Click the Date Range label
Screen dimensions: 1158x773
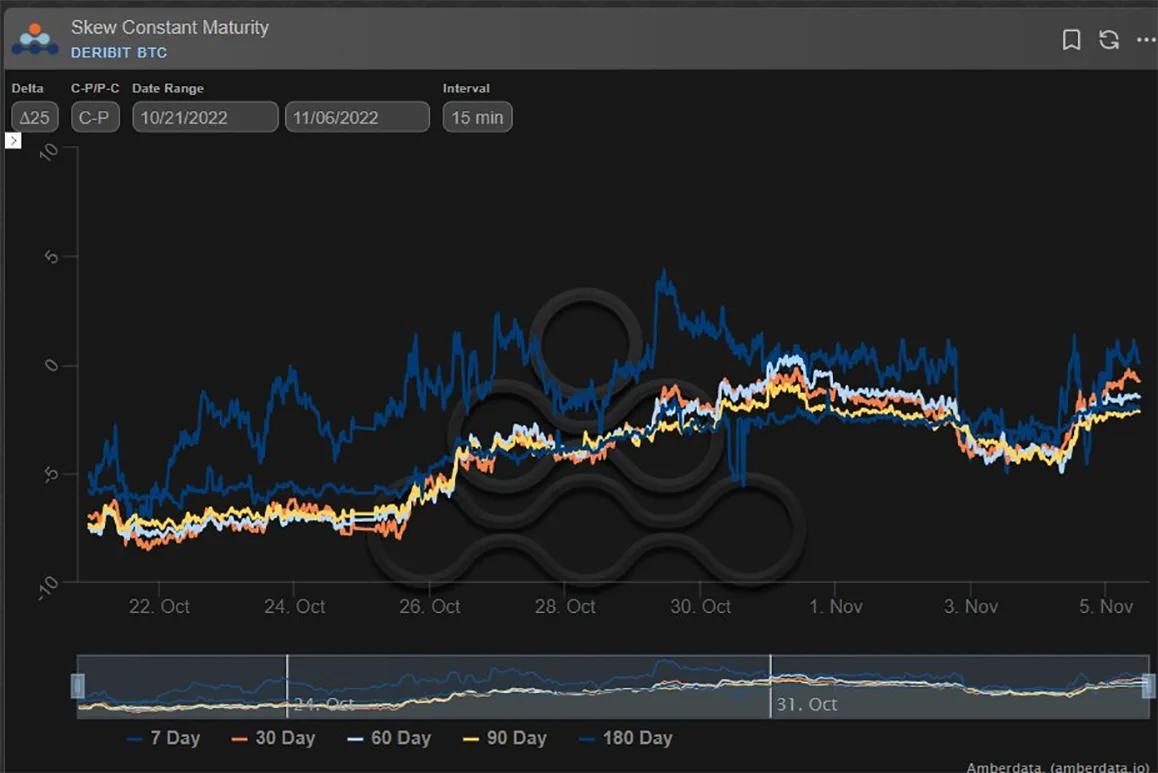[x=168, y=88]
